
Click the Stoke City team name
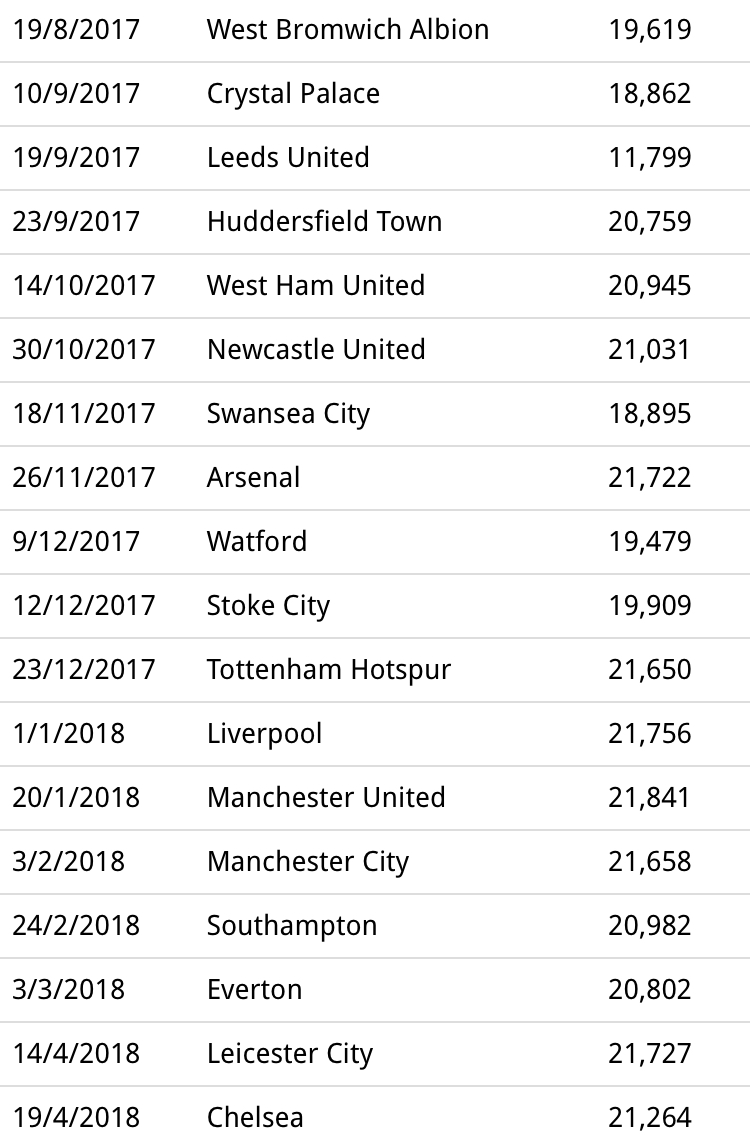click(x=268, y=606)
